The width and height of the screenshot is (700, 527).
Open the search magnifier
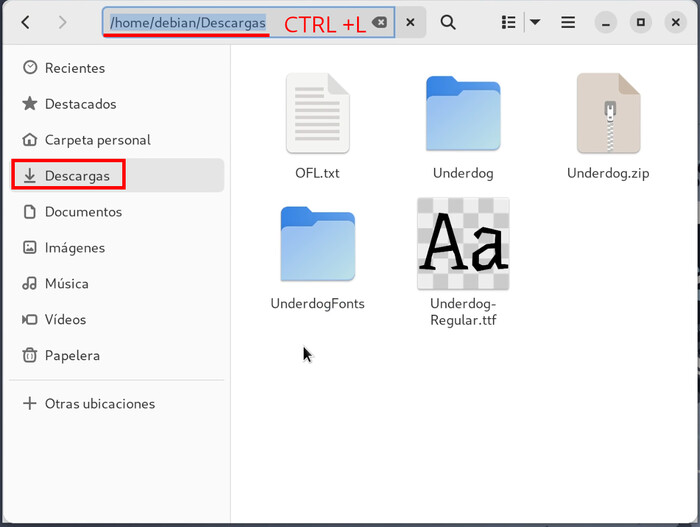pyautogui.click(x=448, y=22)
